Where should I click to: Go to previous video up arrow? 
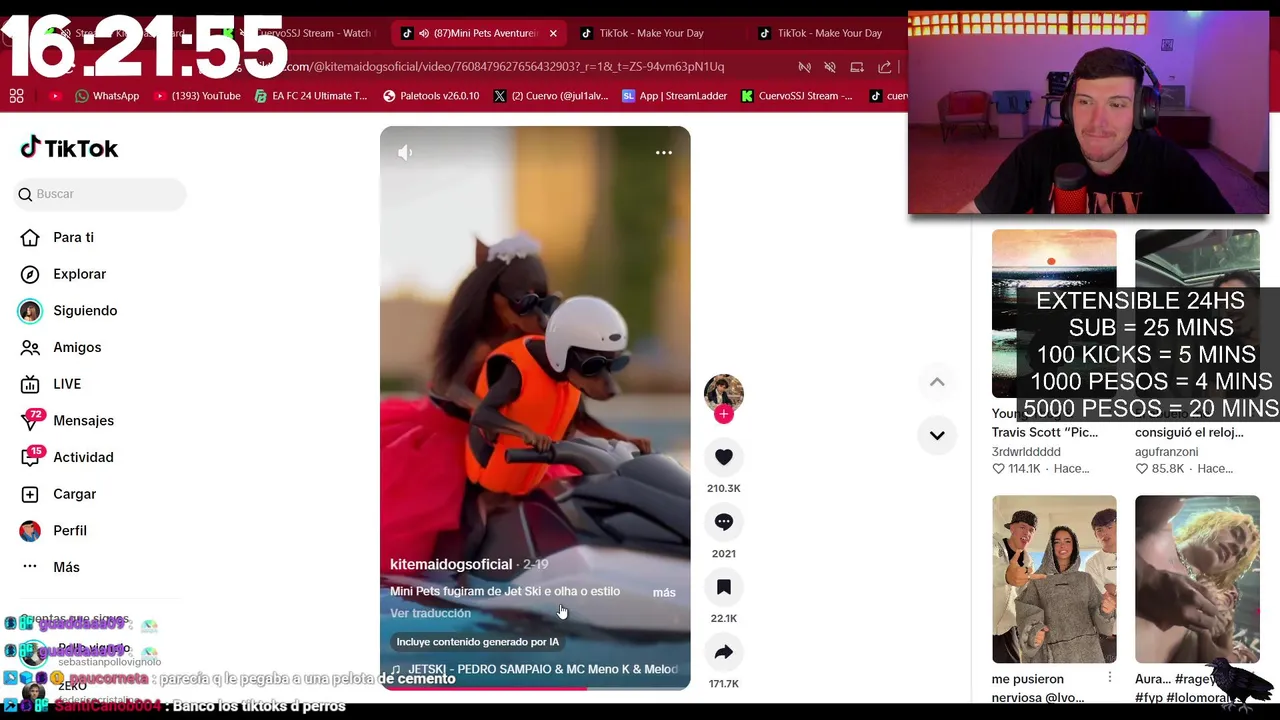937,382
